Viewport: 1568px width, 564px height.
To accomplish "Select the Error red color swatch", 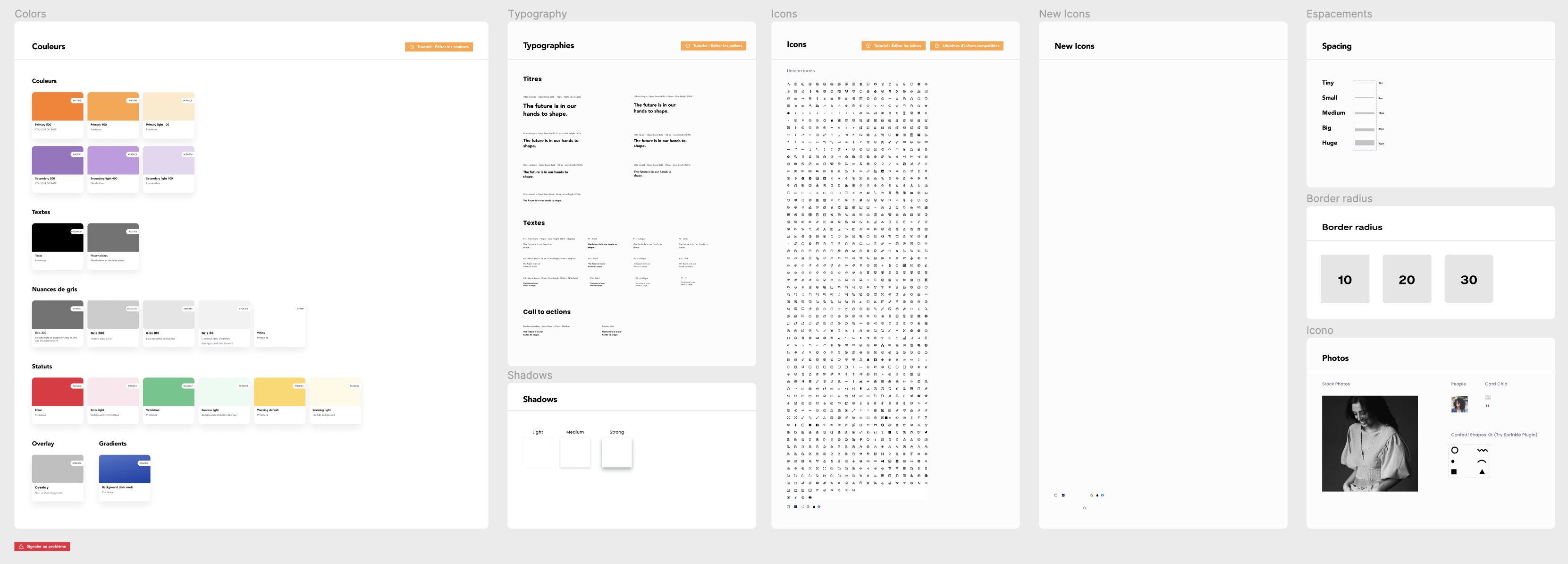I will [57, 392].
